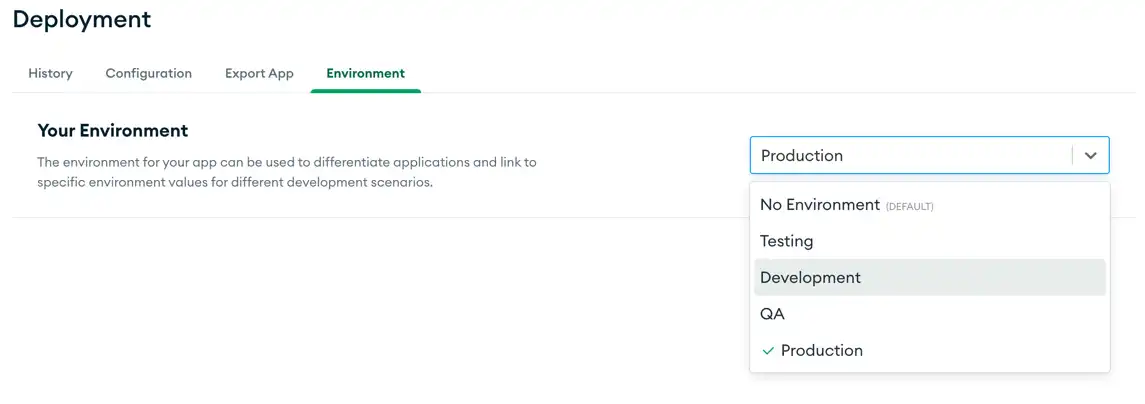The width and height of the screenshot is (1145, 404).
Task: Click the 'No Environment' label text
Action: click(819, 205)
